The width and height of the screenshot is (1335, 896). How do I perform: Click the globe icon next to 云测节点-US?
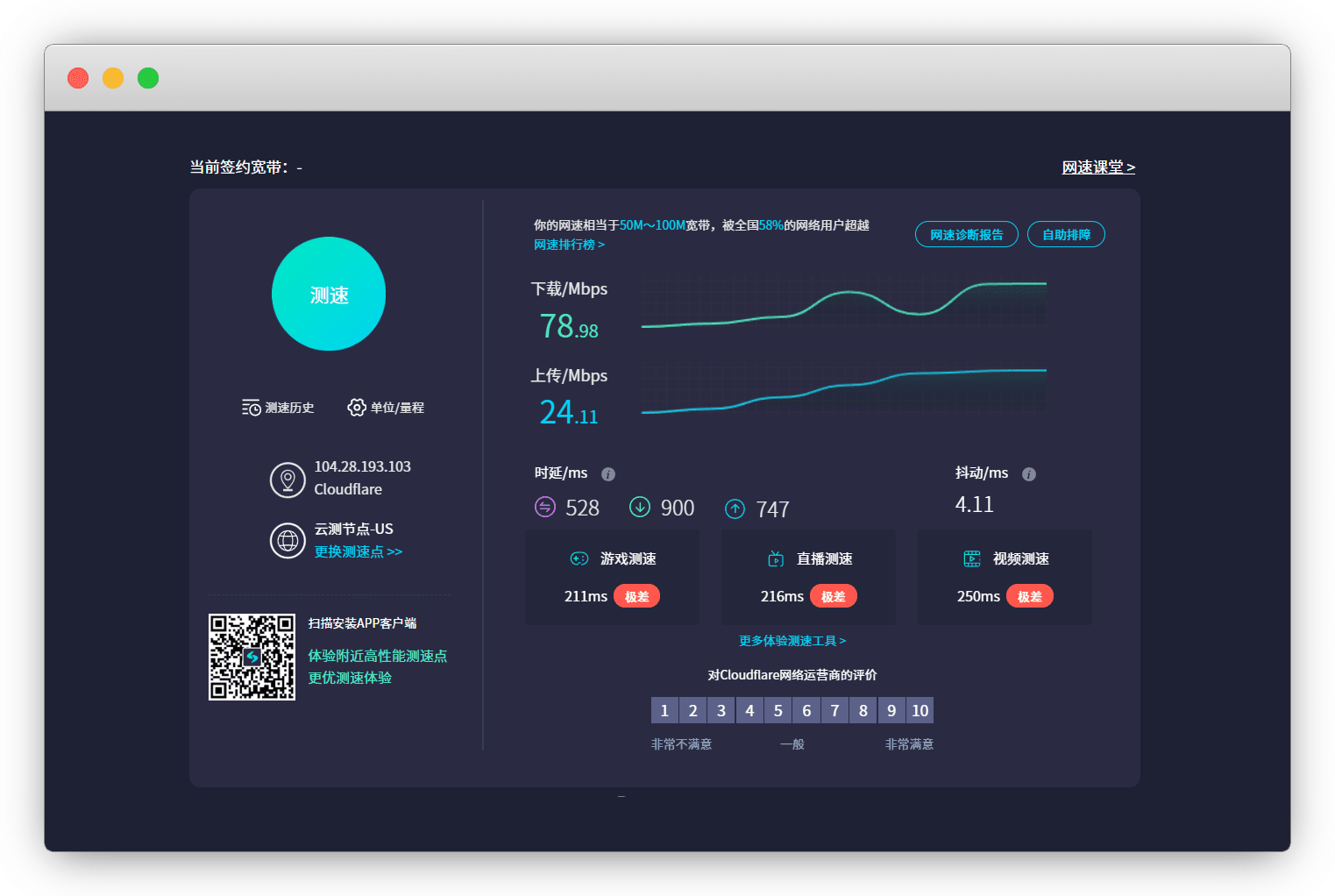tap(288, 541)
